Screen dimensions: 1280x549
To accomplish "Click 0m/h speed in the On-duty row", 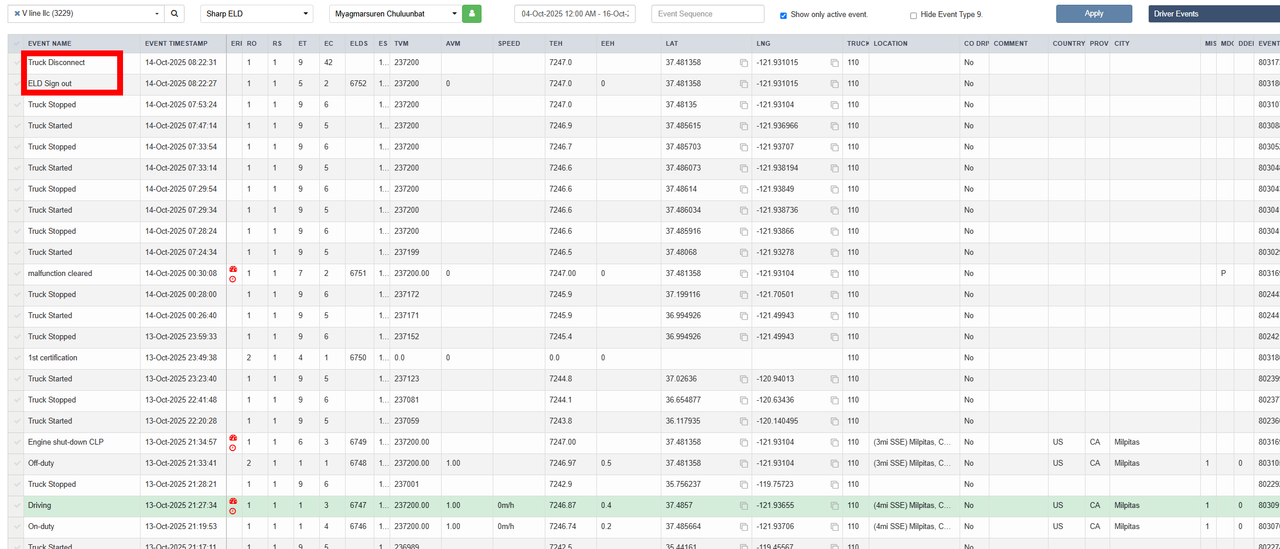I will pos(506,526).
